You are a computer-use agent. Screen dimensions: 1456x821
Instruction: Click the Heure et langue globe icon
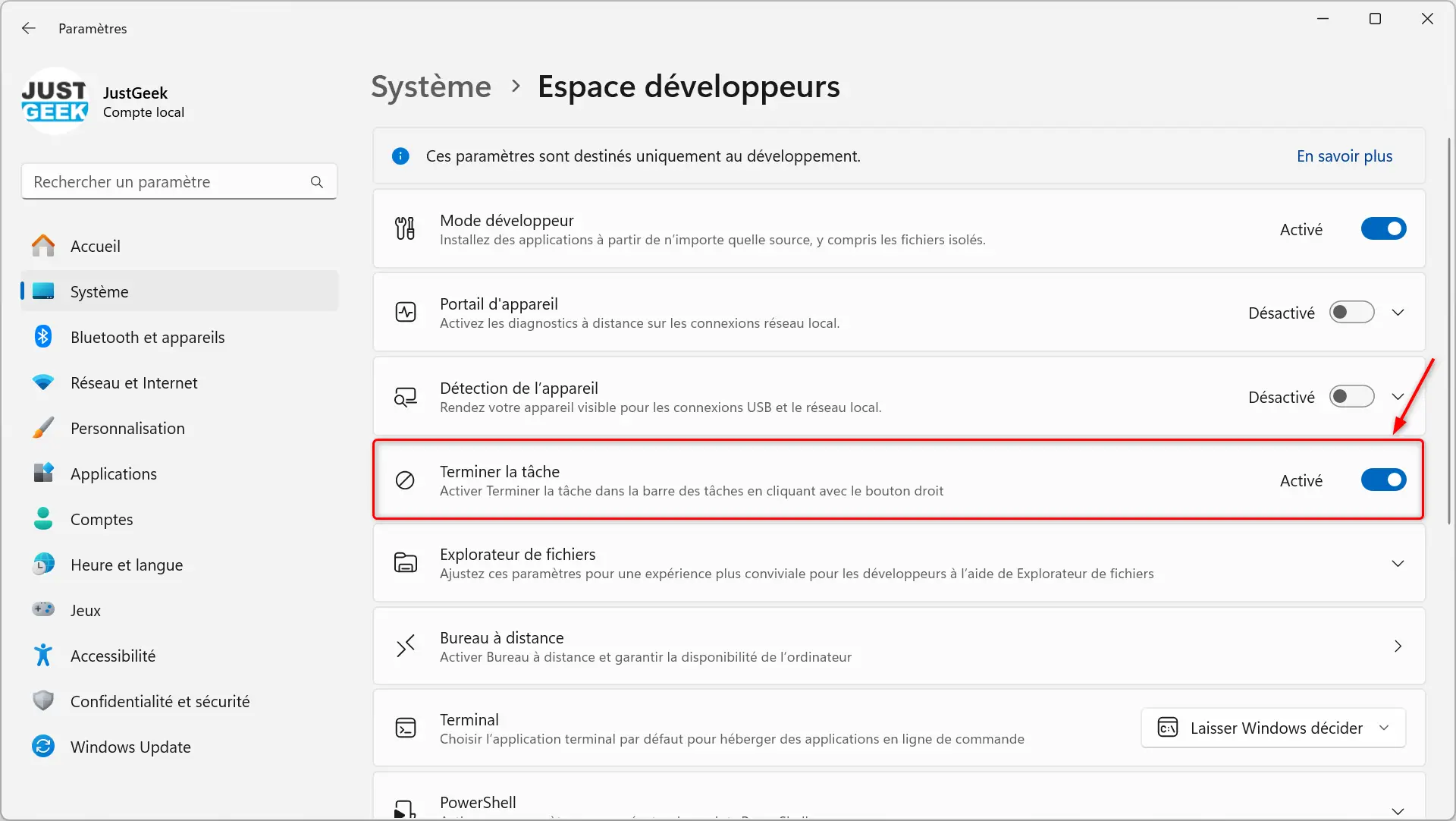(43, 565)
